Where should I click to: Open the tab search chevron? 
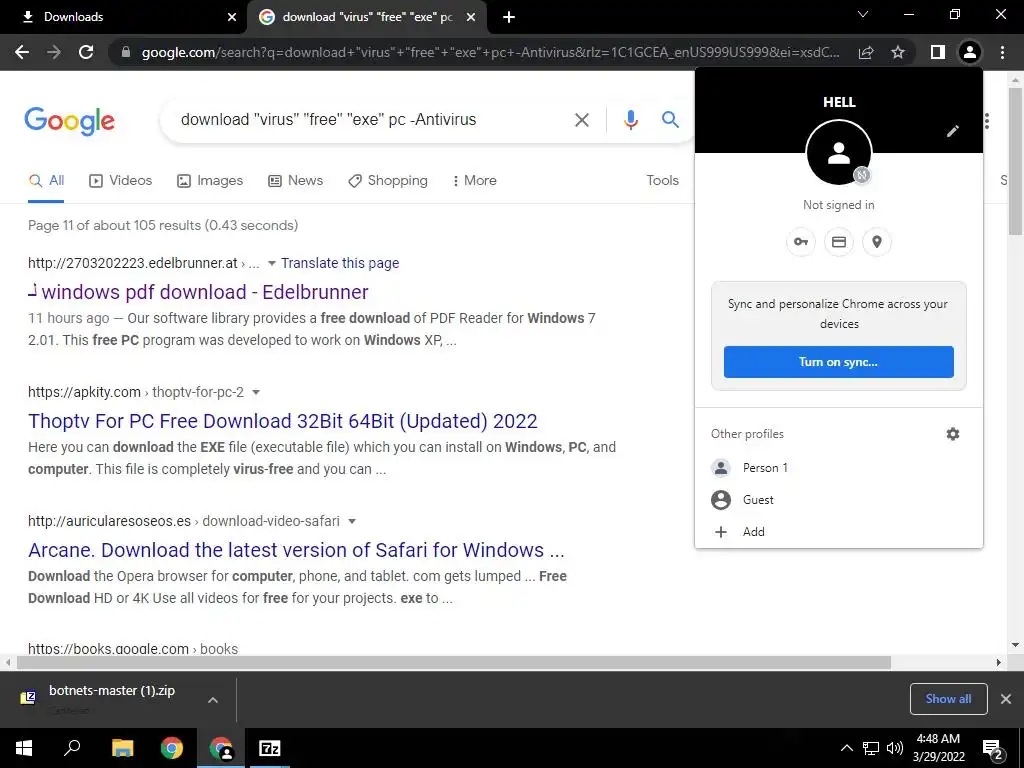coord(863,14)
